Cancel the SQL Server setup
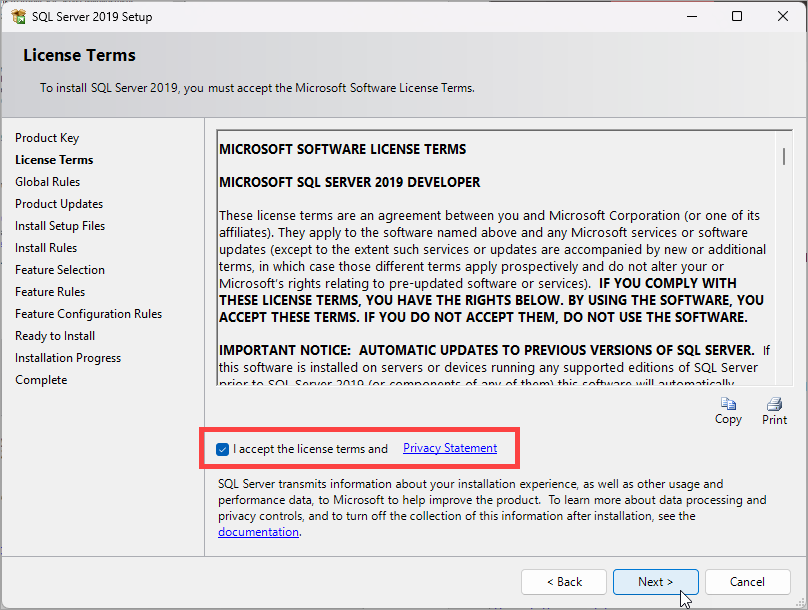 [747, 582]
